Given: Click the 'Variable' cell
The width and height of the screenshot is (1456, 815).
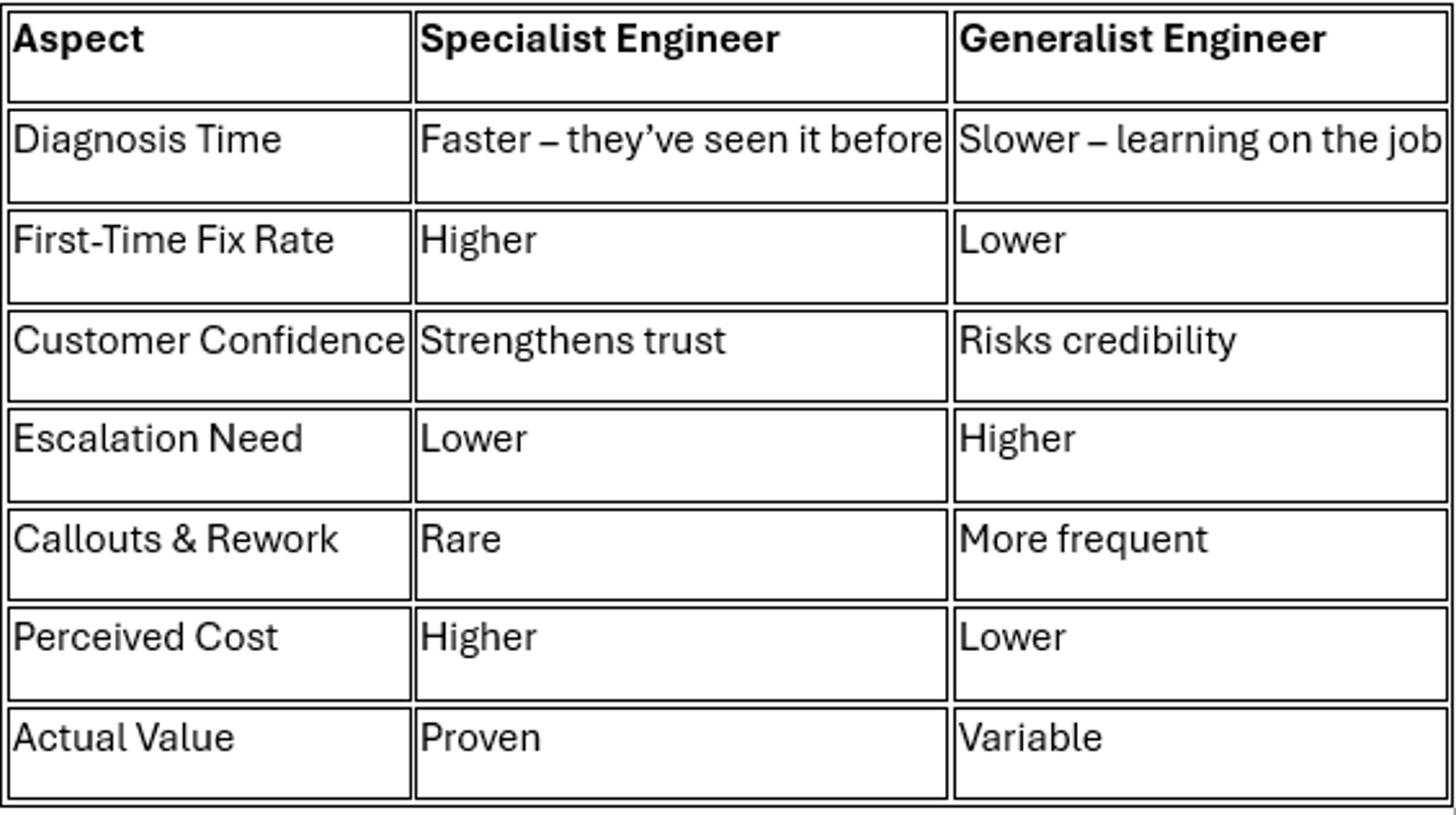Looking at the screenshot, I should (x=1200, y=753).
